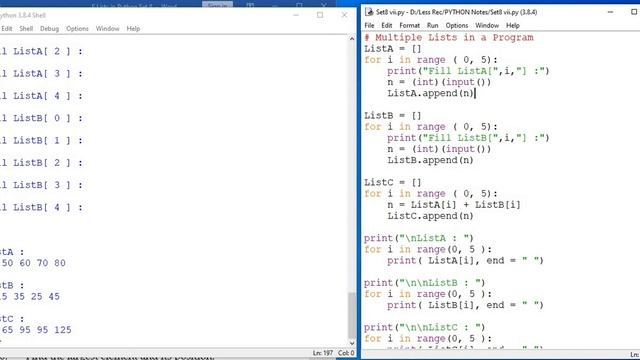Click the code line 'ListC = []'

tap(393, 182)
